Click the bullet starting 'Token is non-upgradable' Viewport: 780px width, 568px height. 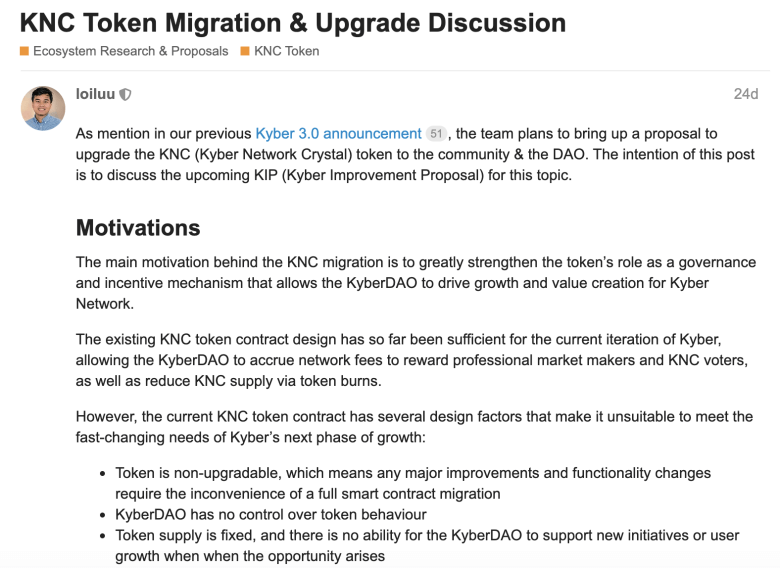(413, 483)
